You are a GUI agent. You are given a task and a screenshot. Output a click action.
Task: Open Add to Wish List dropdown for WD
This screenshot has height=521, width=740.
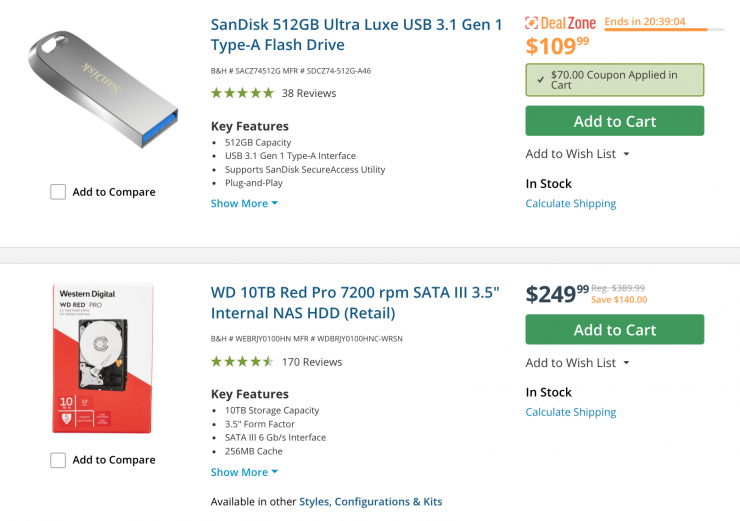[x=578, y=363]
